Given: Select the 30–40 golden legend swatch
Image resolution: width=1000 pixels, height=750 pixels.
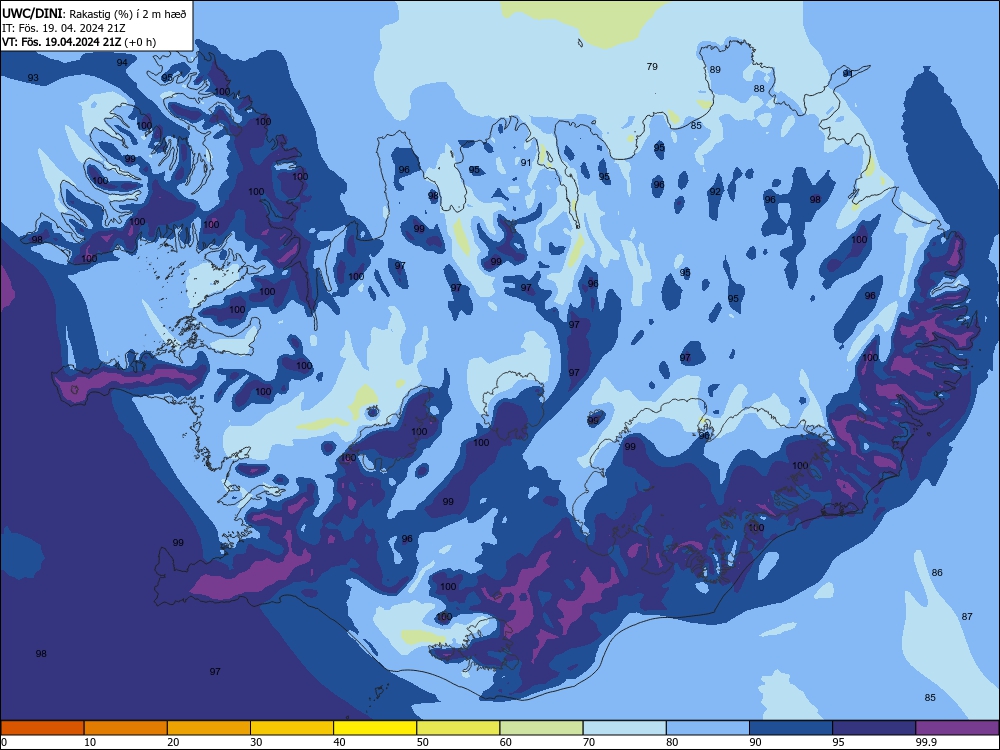Looking at the screenshot, I should (x=292, y=728).
